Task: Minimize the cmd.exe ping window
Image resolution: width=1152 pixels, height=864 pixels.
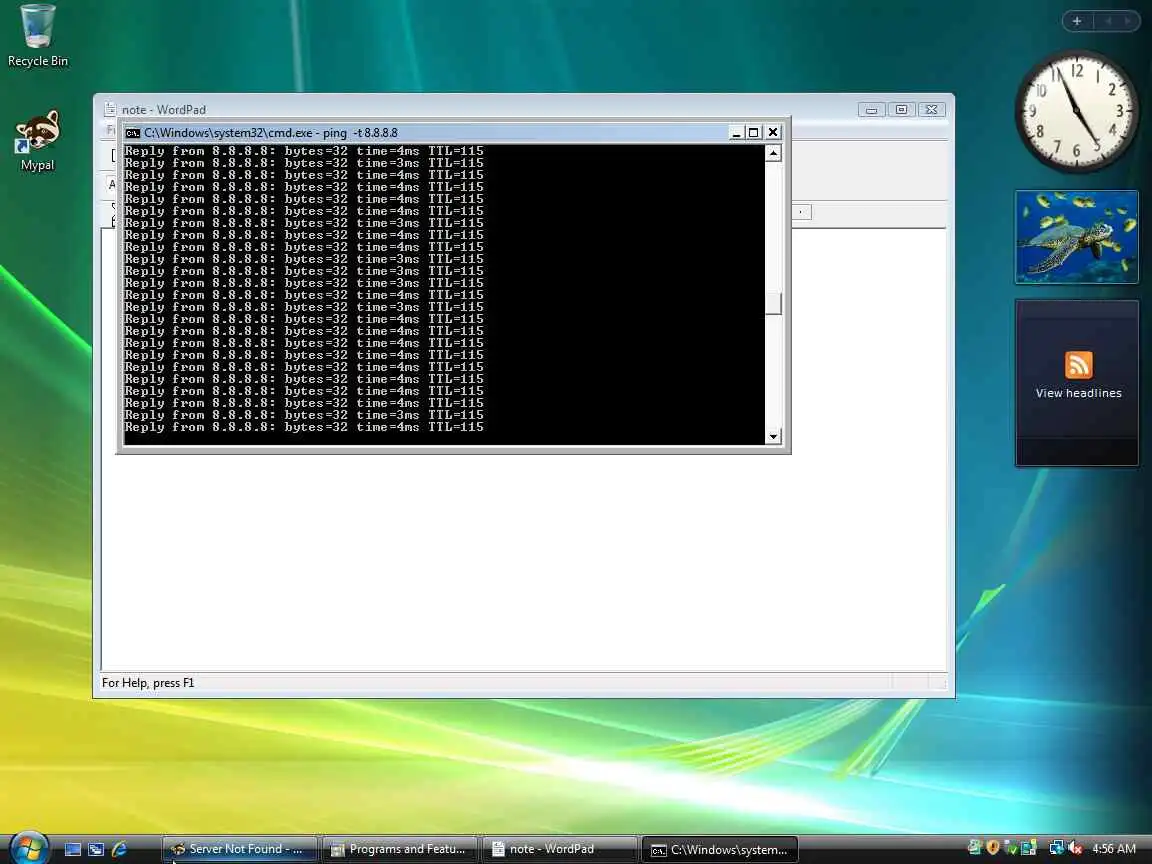Action: (x=735, y=133)
